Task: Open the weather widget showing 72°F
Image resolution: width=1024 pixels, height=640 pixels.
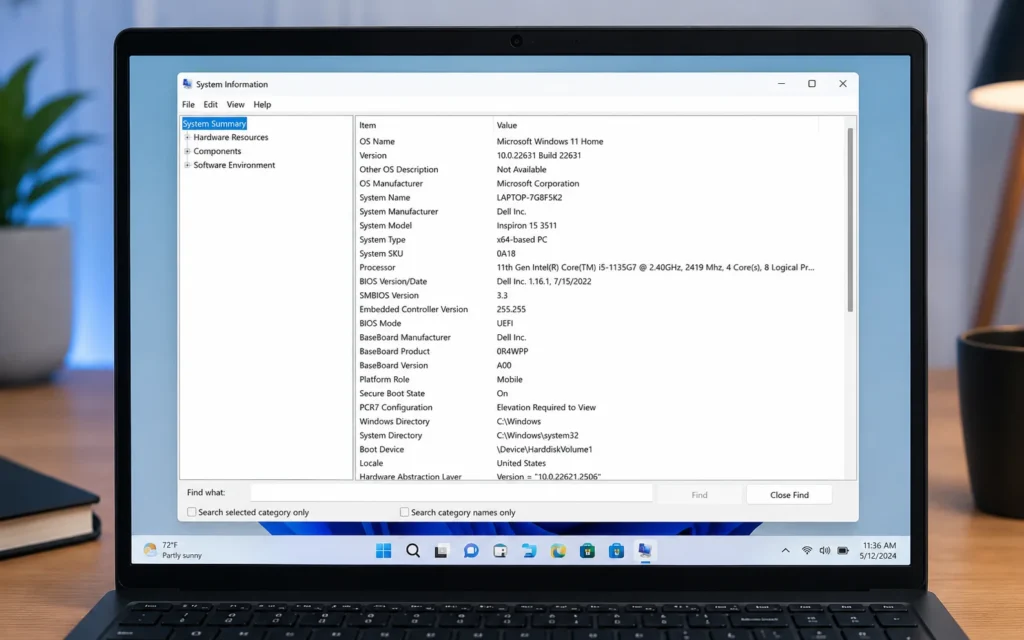Action: pyautogui.click(x=172, y=550)
